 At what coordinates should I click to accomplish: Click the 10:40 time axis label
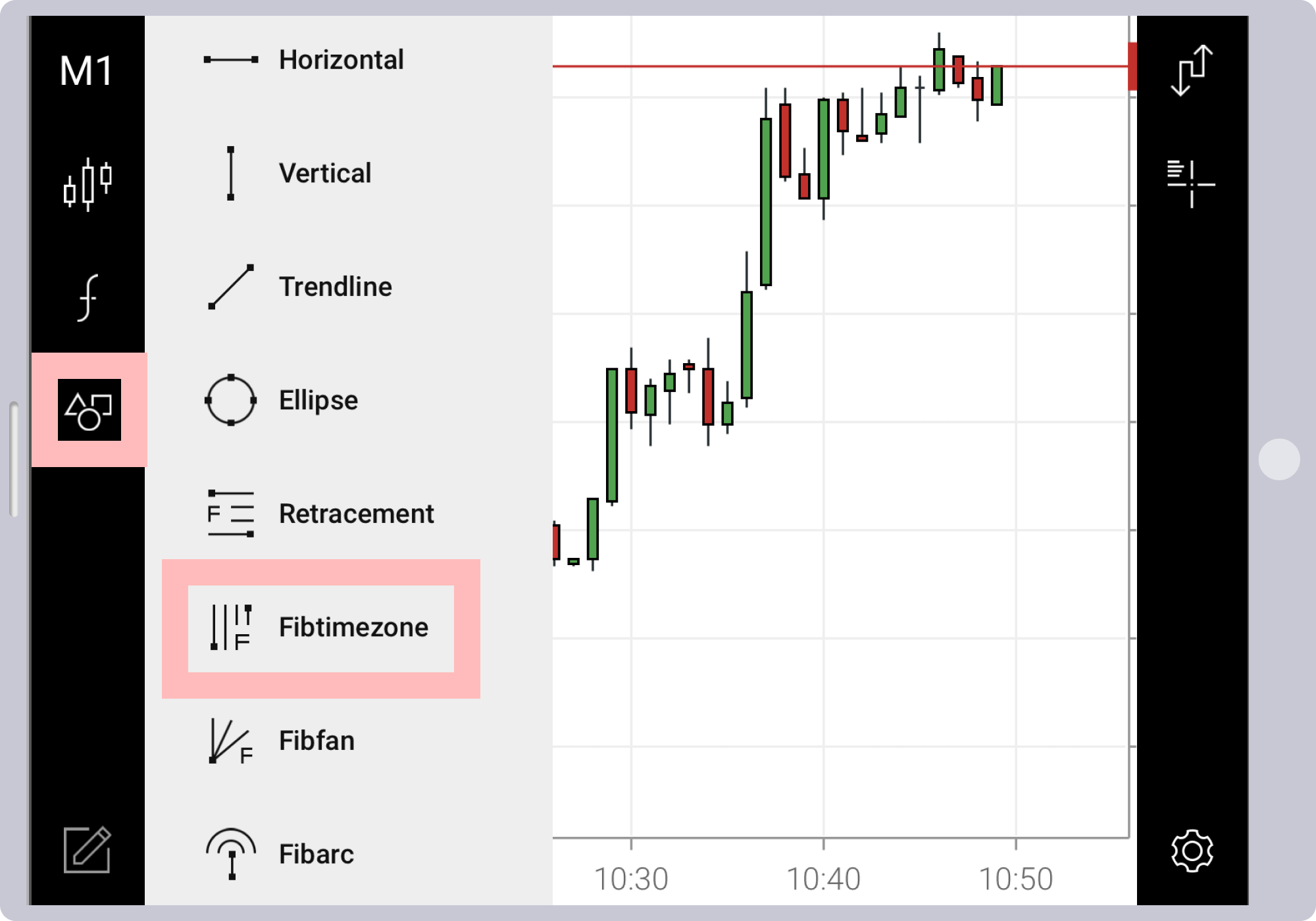point(823,880)
